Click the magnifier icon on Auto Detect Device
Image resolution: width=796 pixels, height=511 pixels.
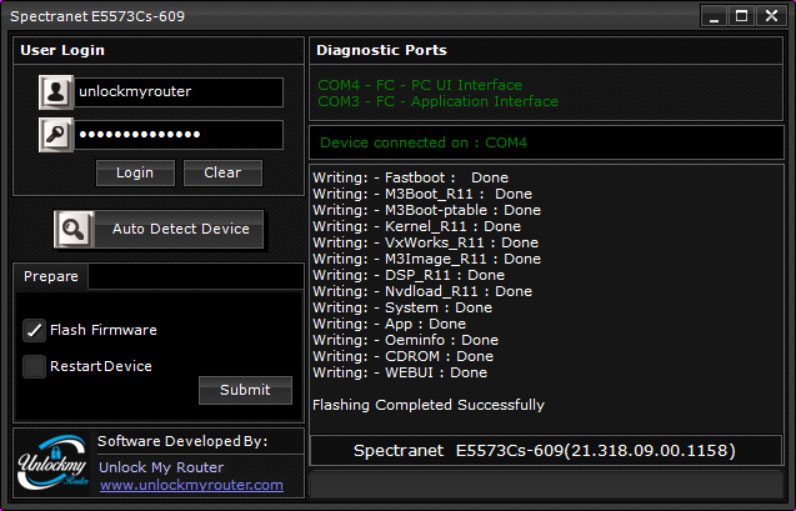(74, 229)
